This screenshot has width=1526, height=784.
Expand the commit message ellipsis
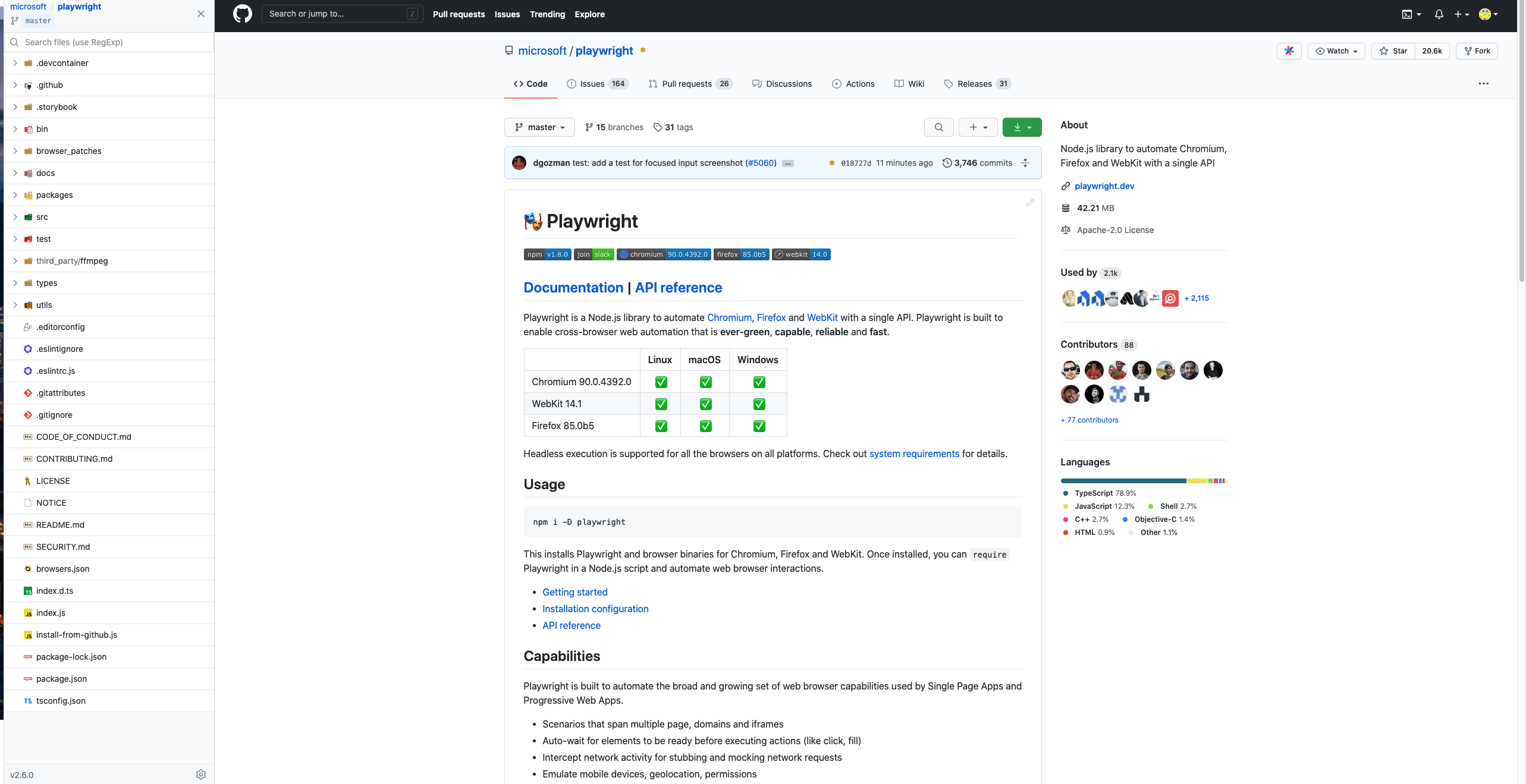pos(787,163)
